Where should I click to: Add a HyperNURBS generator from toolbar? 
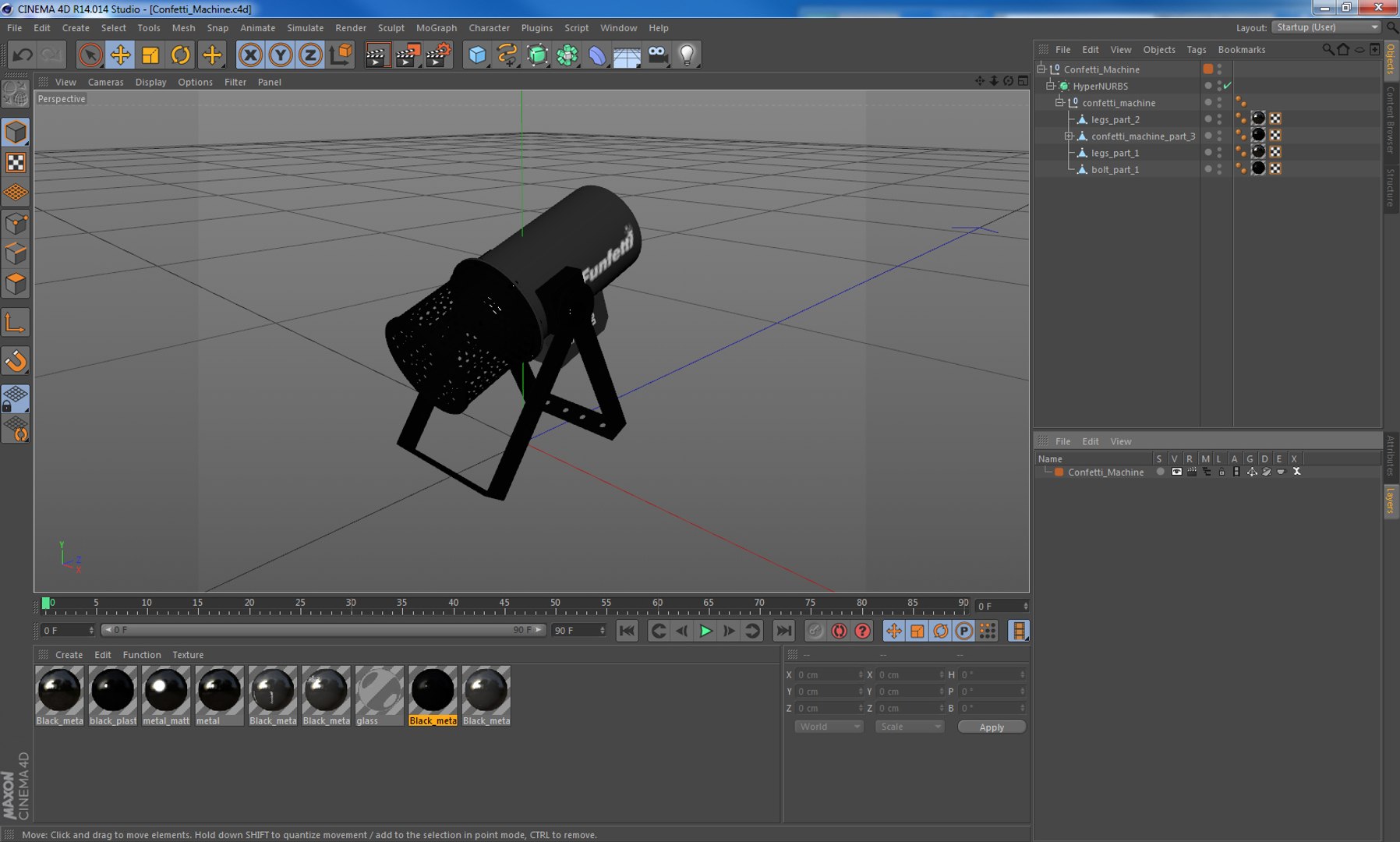point(537,55)
